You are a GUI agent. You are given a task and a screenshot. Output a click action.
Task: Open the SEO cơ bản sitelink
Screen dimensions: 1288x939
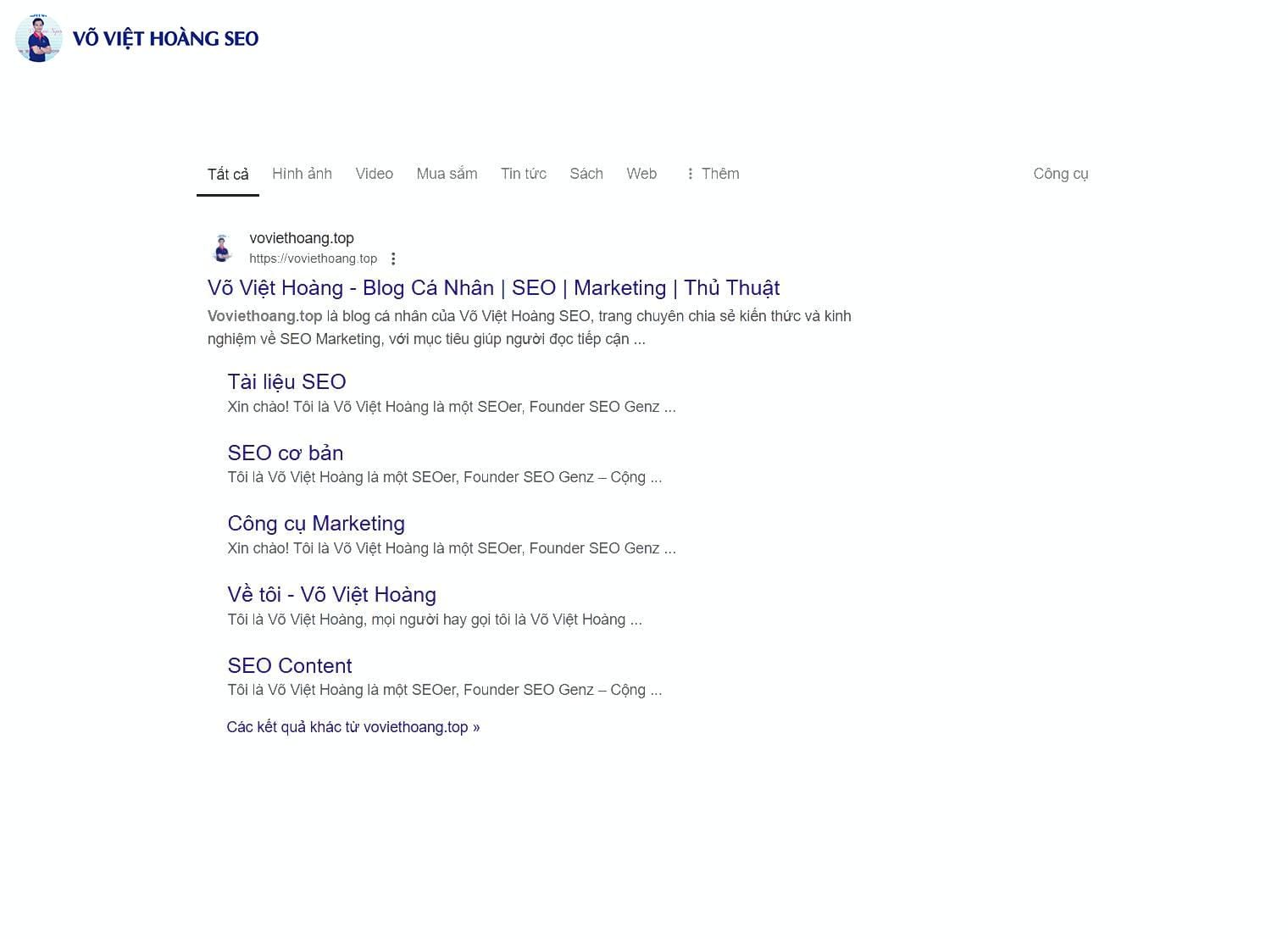(x=285, y=453)
